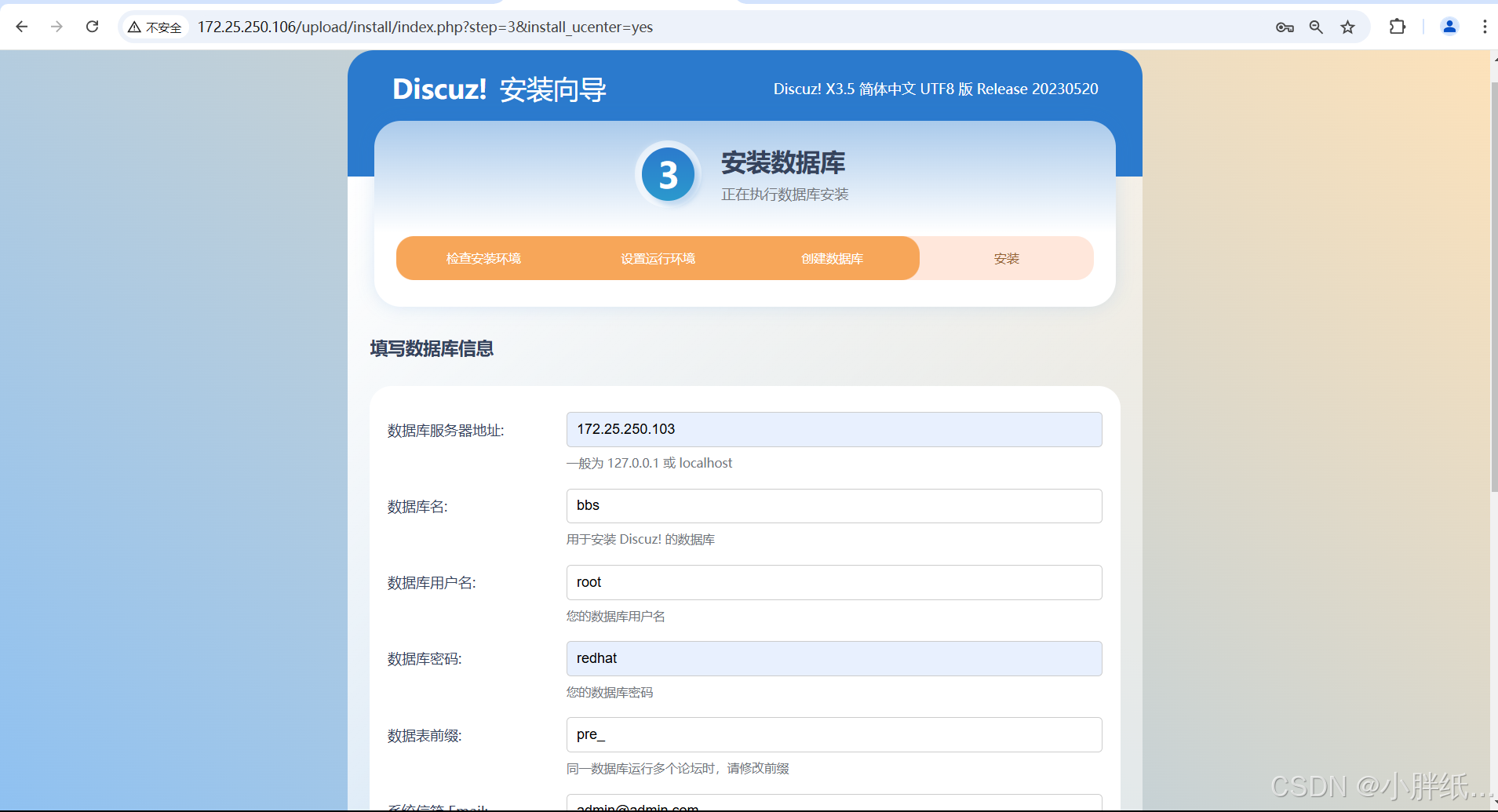The image size is (1498, 812).
Task: Open the zoom magnifier icon
Action: click(1316, 27)
